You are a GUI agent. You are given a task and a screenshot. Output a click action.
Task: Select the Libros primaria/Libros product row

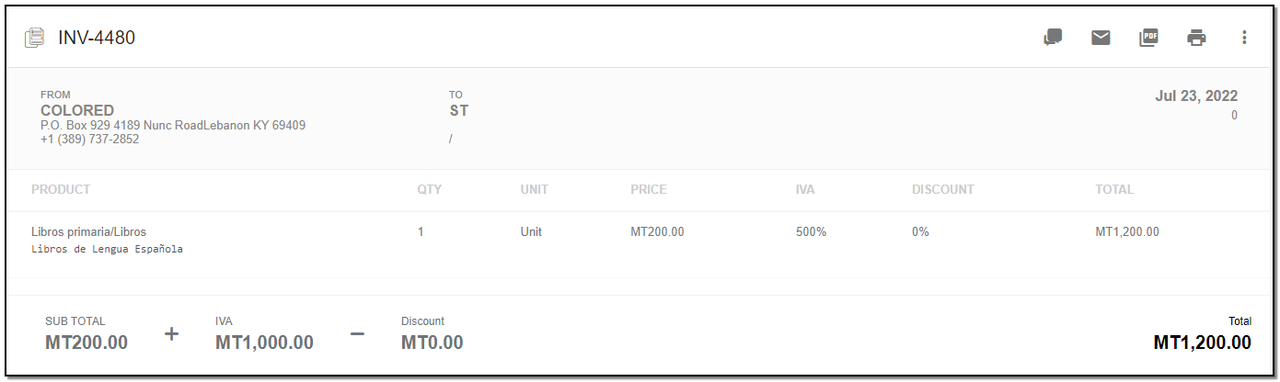[640, 240]
